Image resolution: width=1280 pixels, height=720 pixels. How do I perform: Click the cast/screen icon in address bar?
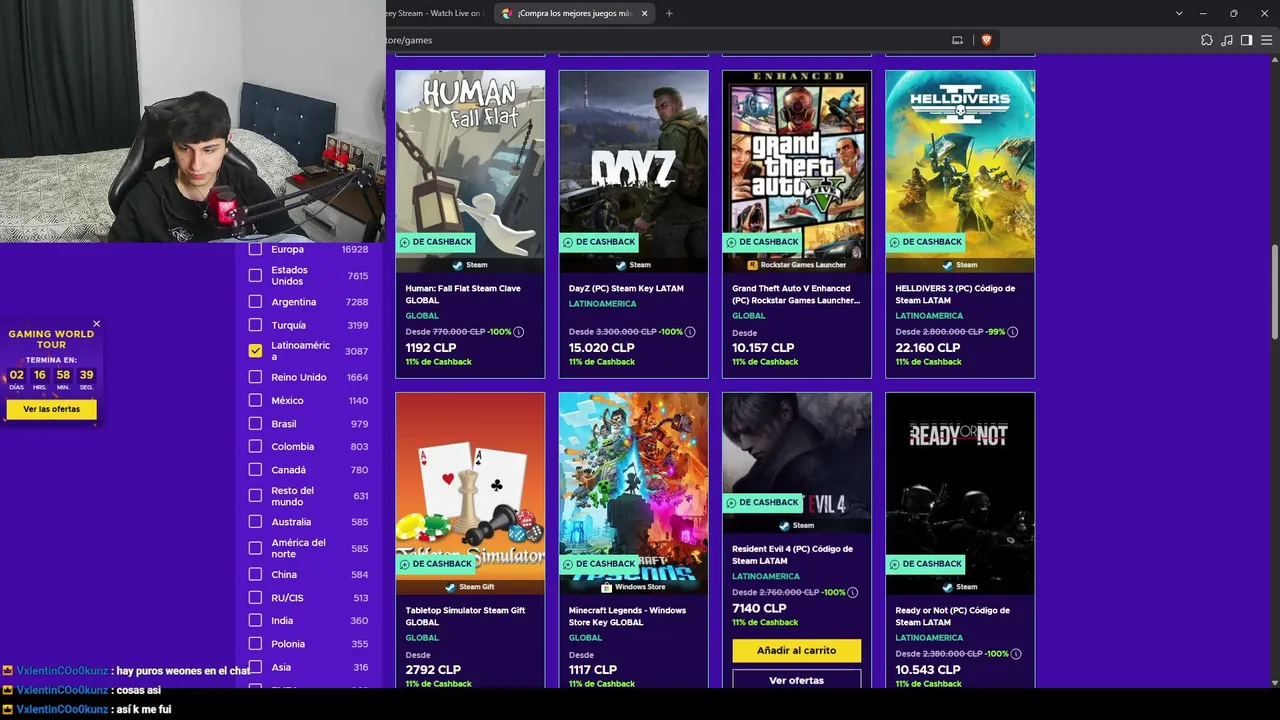pos(957,40)
